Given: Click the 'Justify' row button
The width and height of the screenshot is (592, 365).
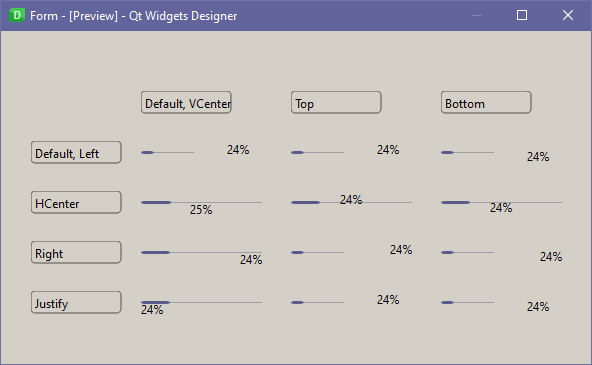Looking at the screenshot, I should (x=76, y=302).
